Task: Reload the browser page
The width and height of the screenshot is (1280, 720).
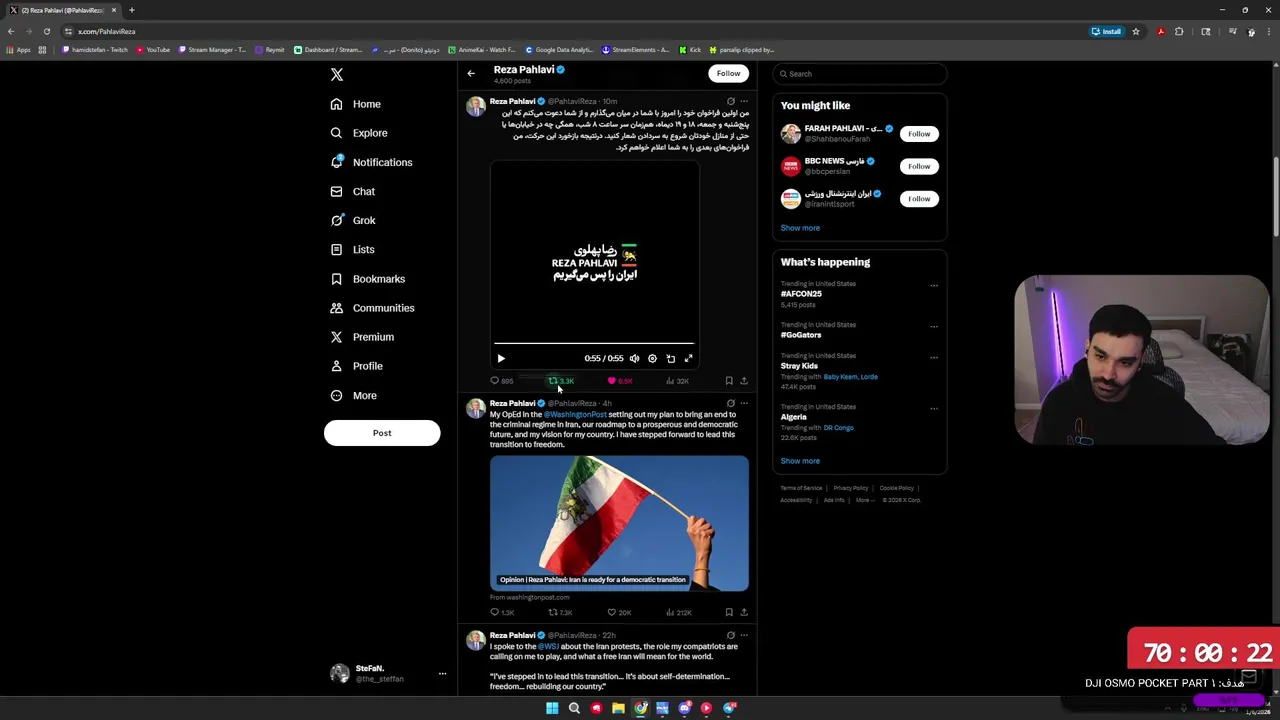Action: tap(46, 32)
